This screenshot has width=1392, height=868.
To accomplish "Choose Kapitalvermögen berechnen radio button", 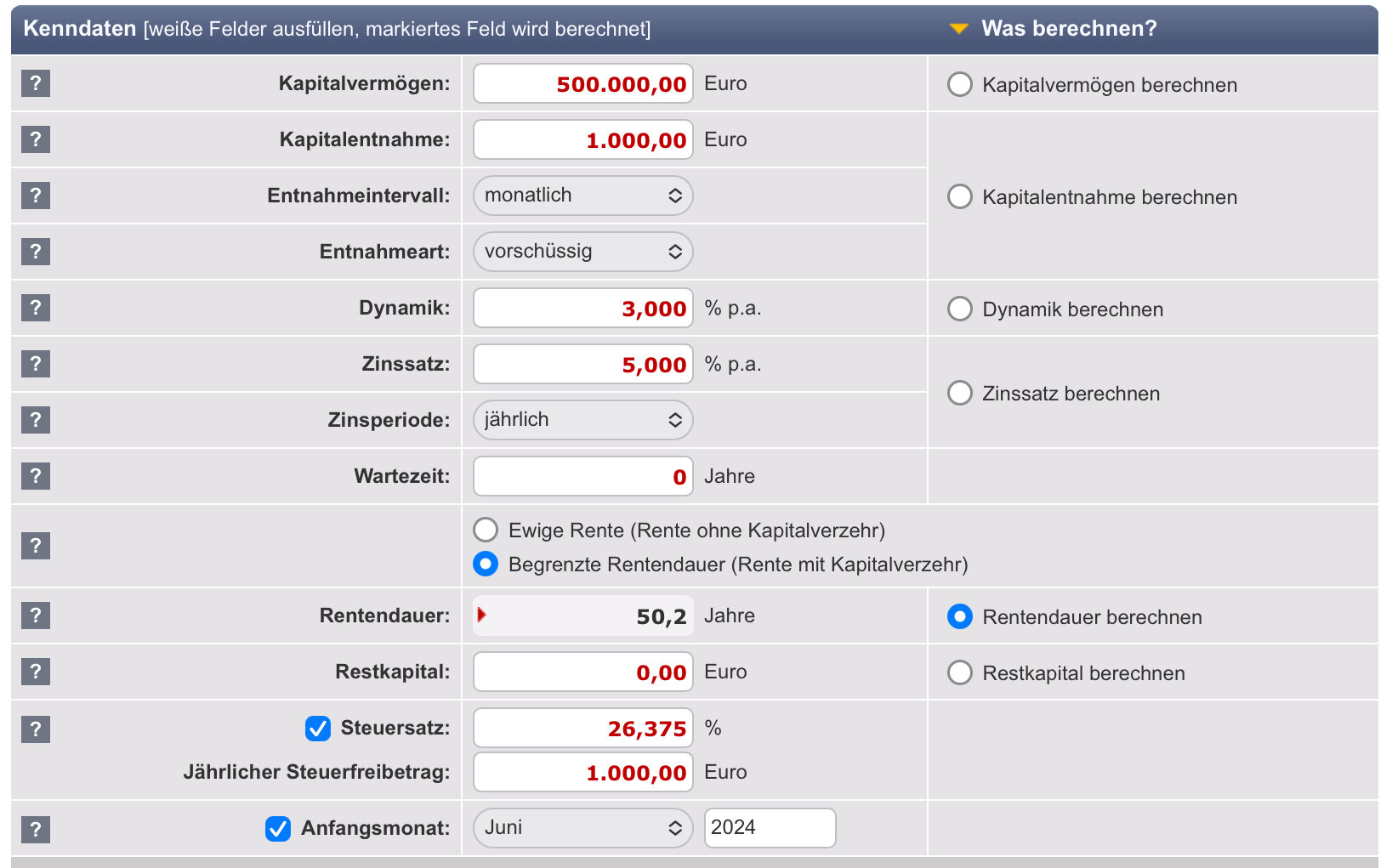I will 960,84.
